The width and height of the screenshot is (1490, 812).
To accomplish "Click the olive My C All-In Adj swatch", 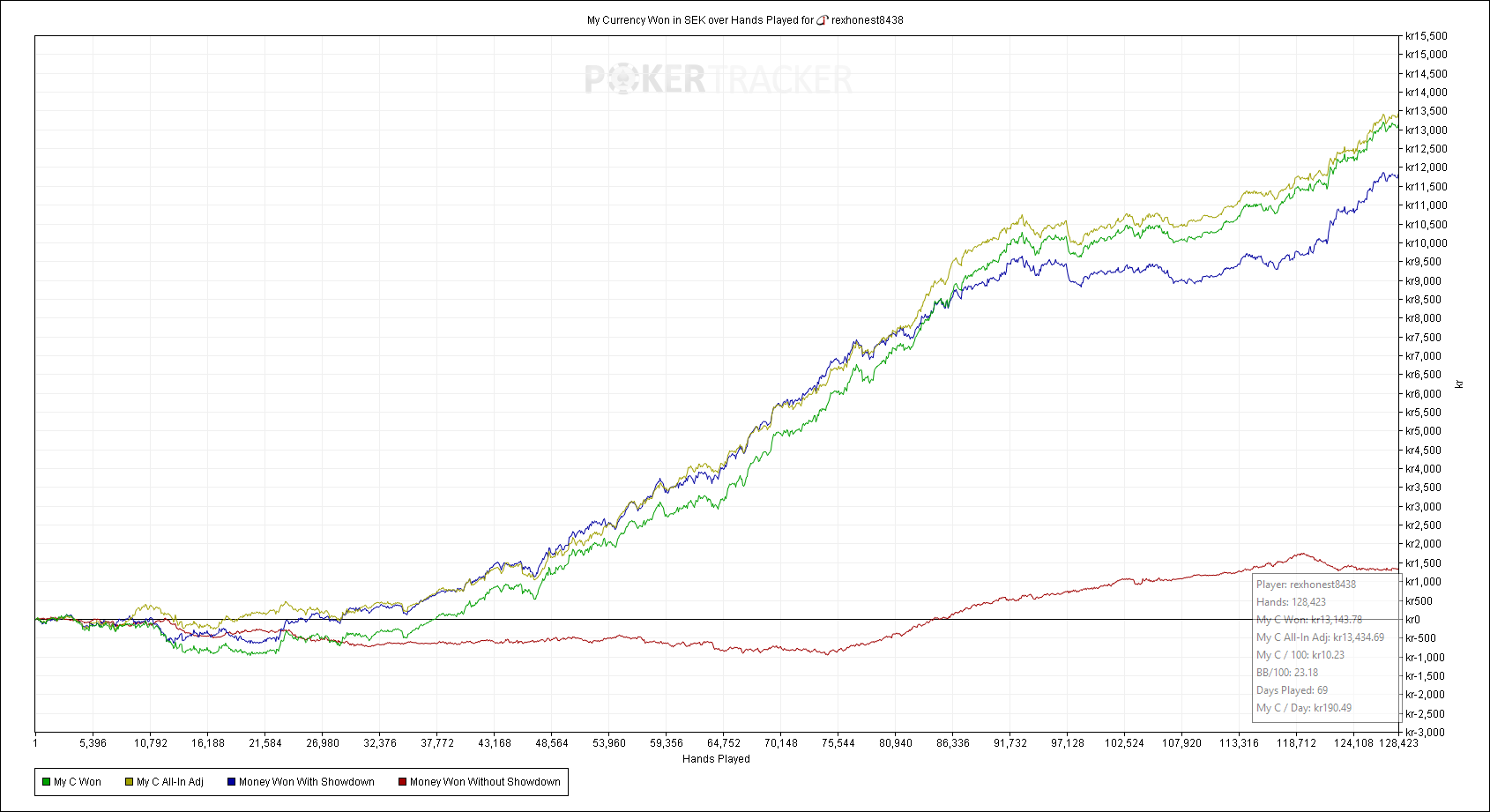I will (x=129, y=782).
